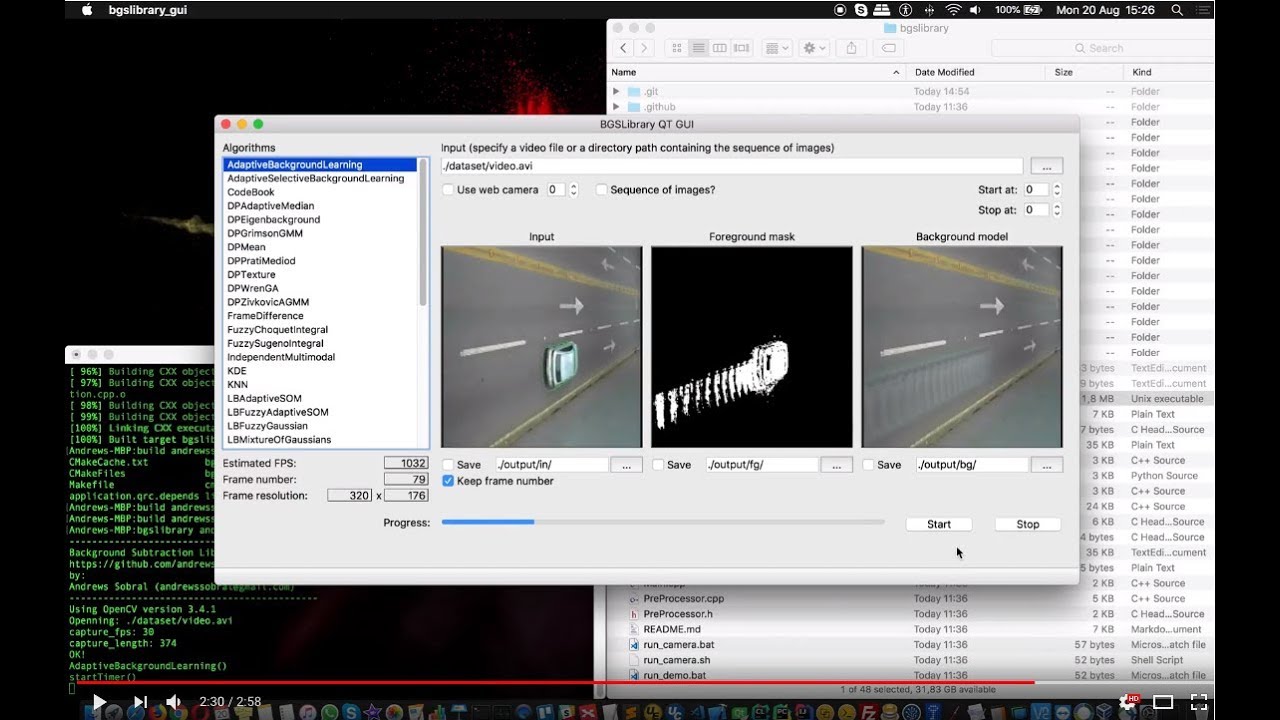Go back in Finder window

[624, 48]
